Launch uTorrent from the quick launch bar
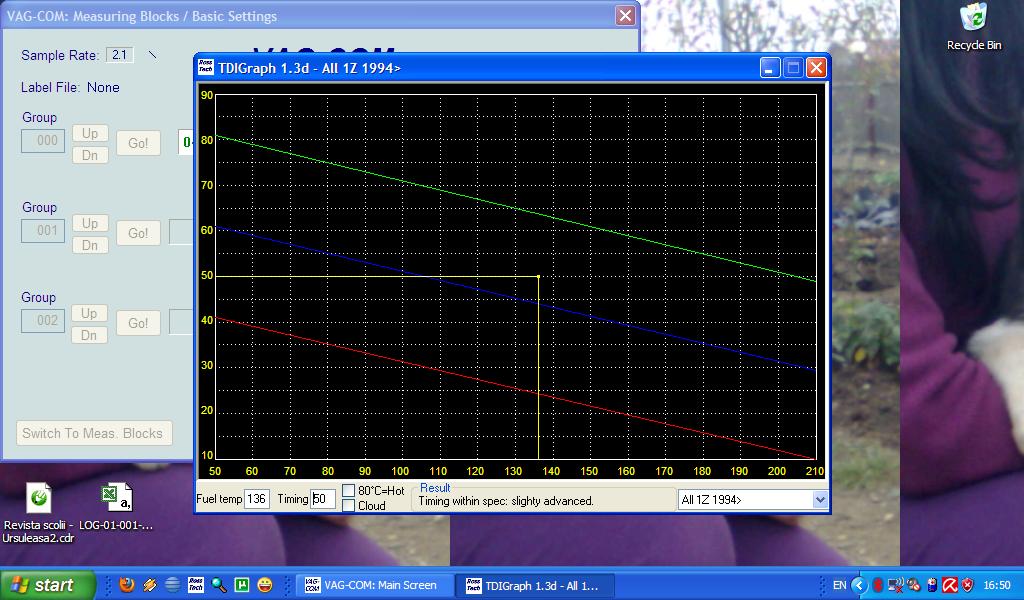1024x600 pixels. pyautogui.click(x=242, y=585)
